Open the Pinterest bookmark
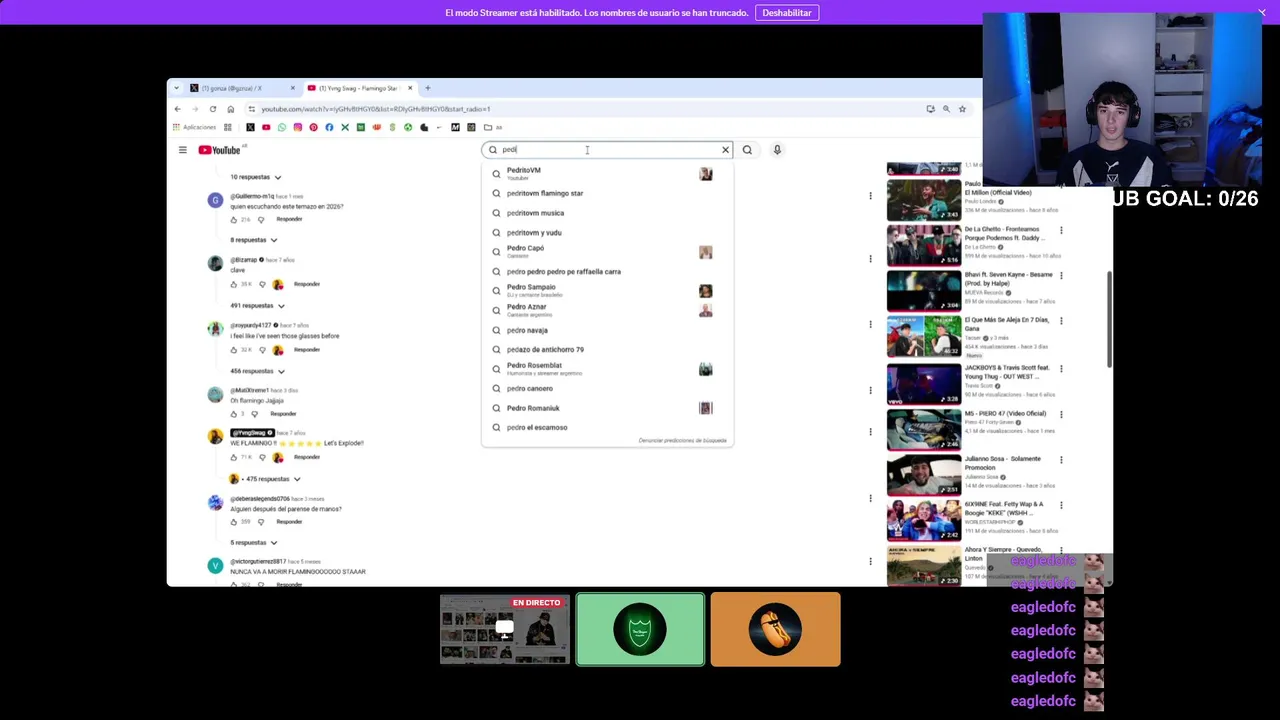This screenshot has width=1280, height=720. [313, 127]
